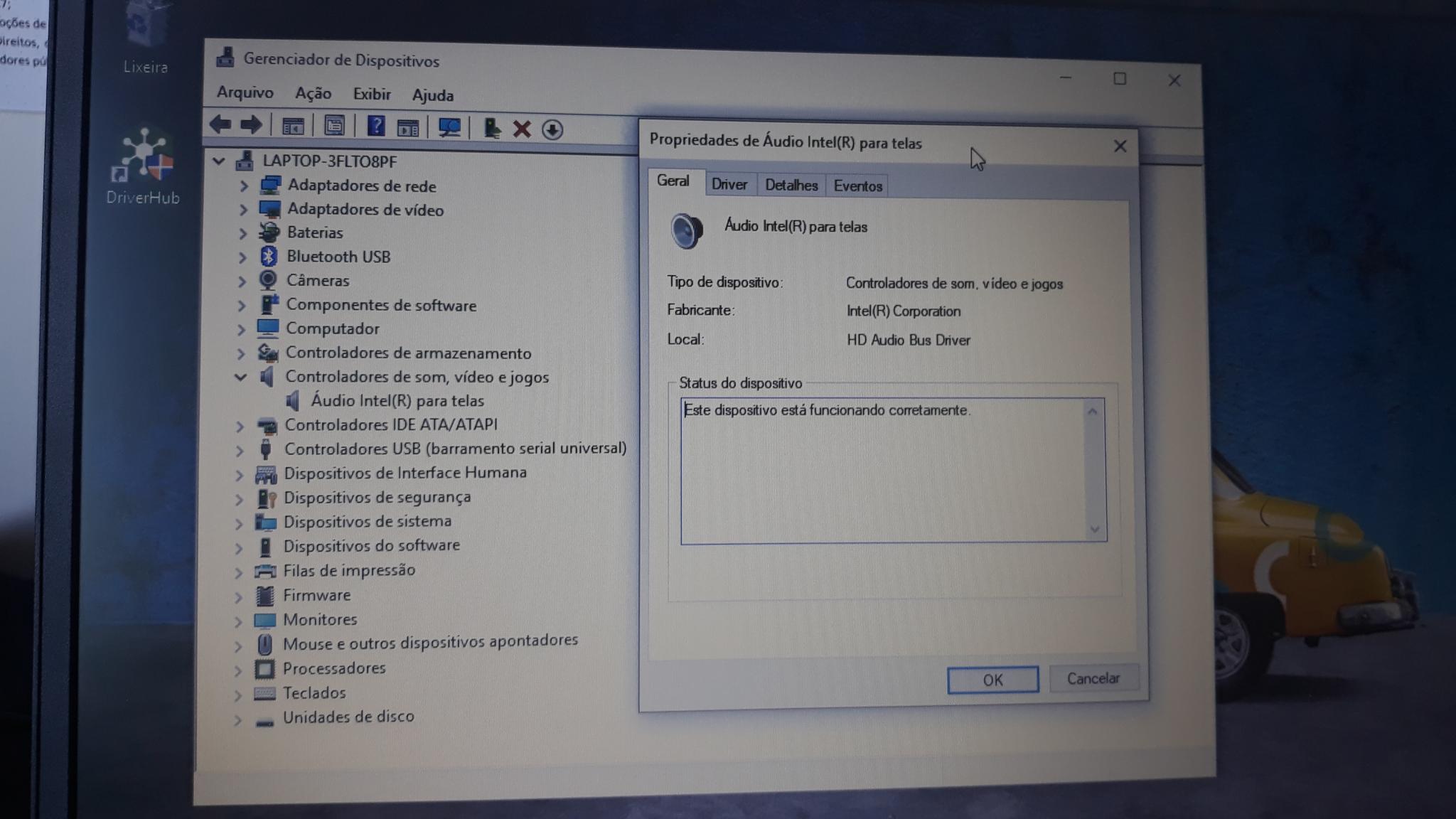Click the Forward arrow toolbar icon
The height and width of the screenshot is (819, 1456).
pos(251,126)
